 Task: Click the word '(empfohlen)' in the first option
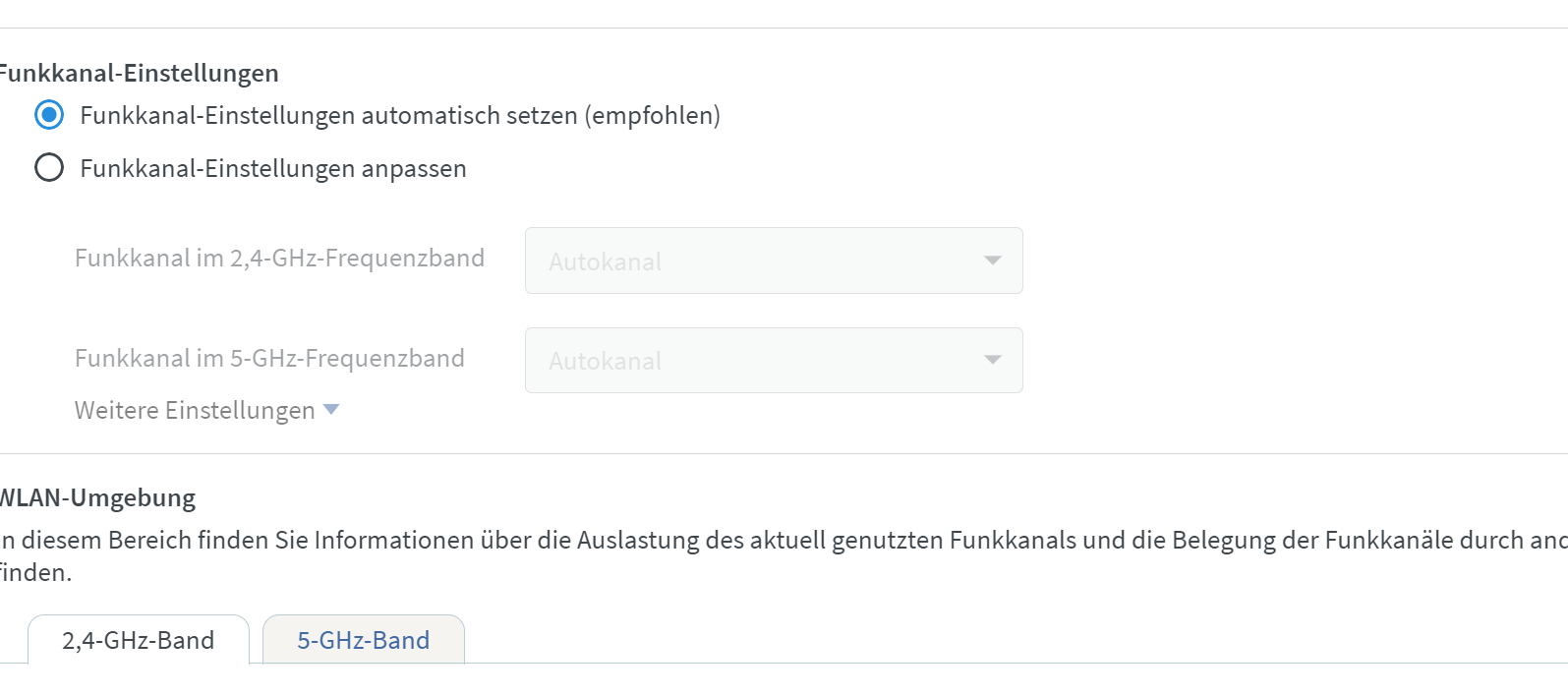click(653, 116)
